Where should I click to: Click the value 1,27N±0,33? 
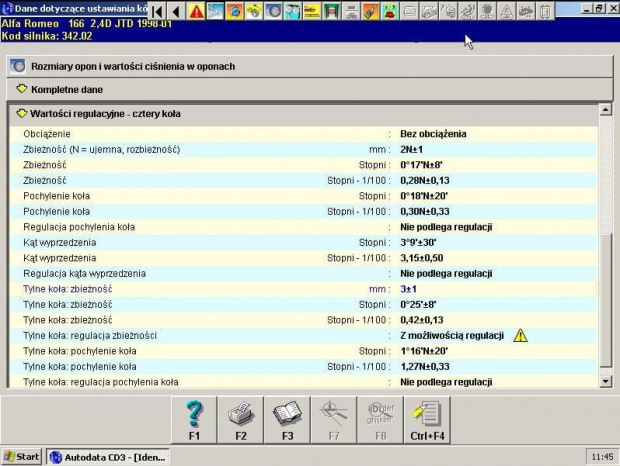[x=425, y=366]
